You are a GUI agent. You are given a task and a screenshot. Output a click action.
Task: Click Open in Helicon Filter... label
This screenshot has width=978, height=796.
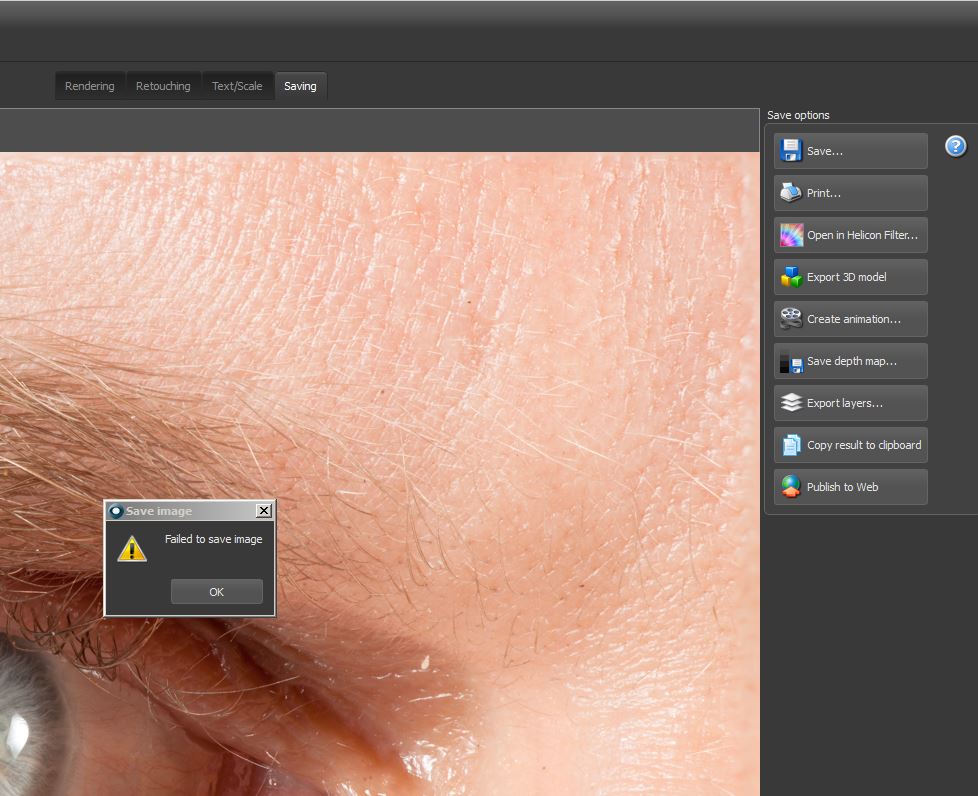[862, 235]
